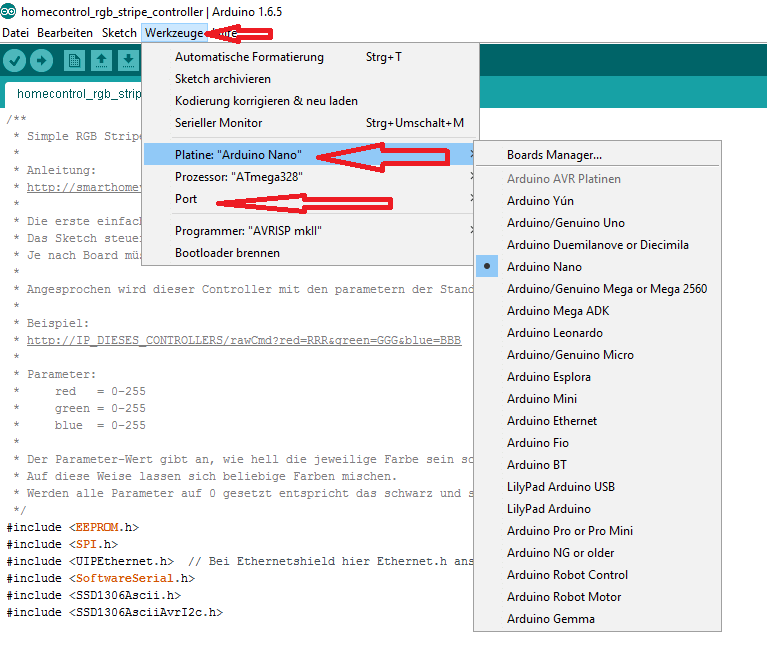Pick Arduino BT from board list
This screenshot has width=767, height=650.
click(597, 465)
